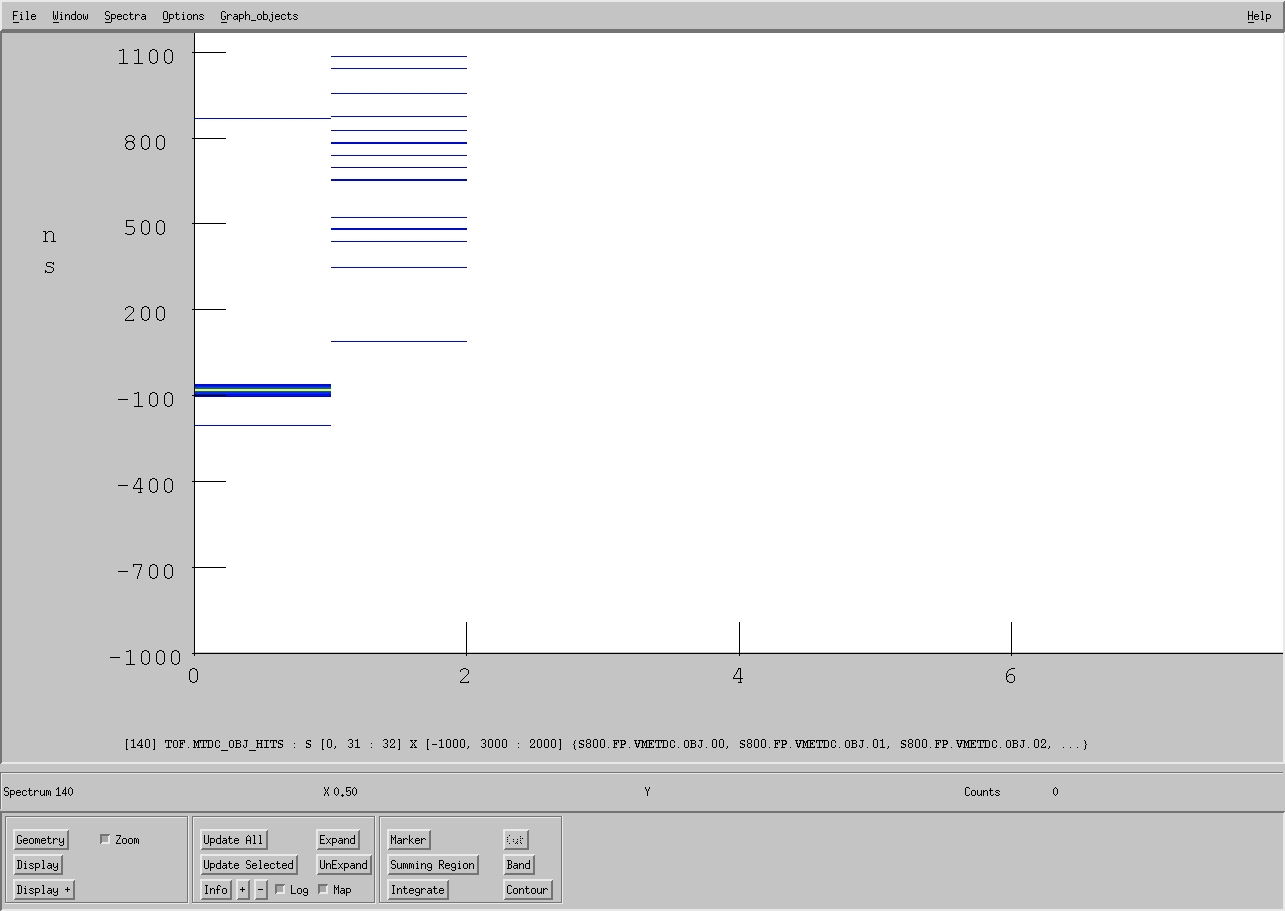This screenshot has width=1285, height=911.
Task: Open the Graph_objects menu
Action: (259, 16)
